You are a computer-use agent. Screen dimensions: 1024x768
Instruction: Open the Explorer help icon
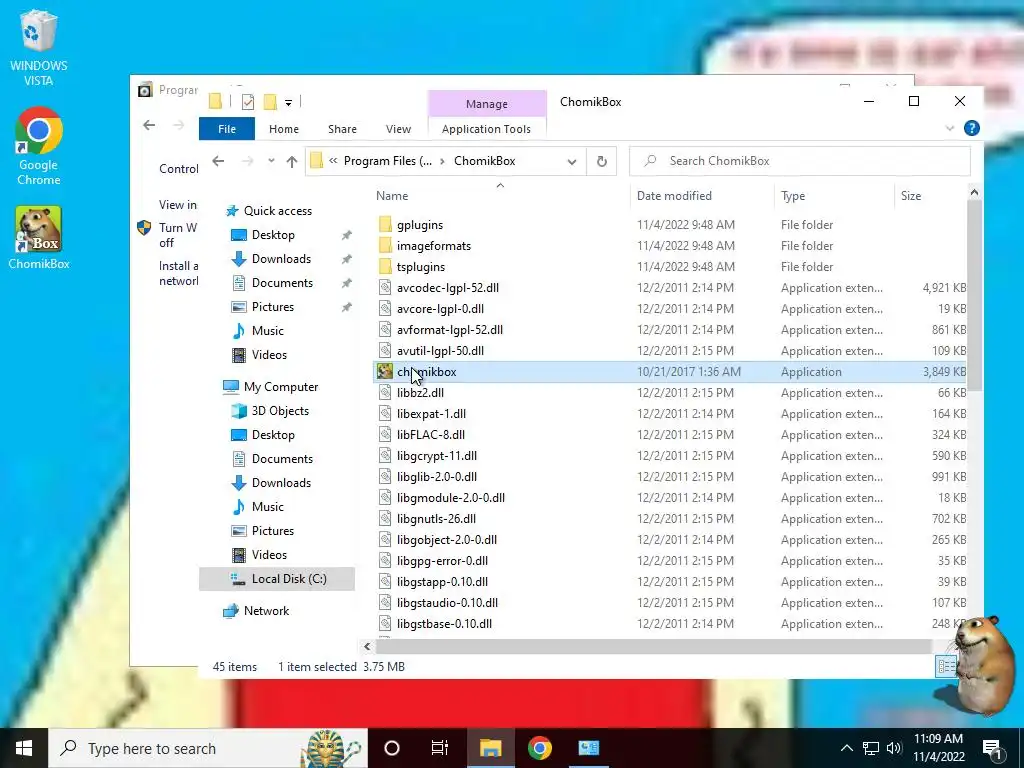point(971,129)
